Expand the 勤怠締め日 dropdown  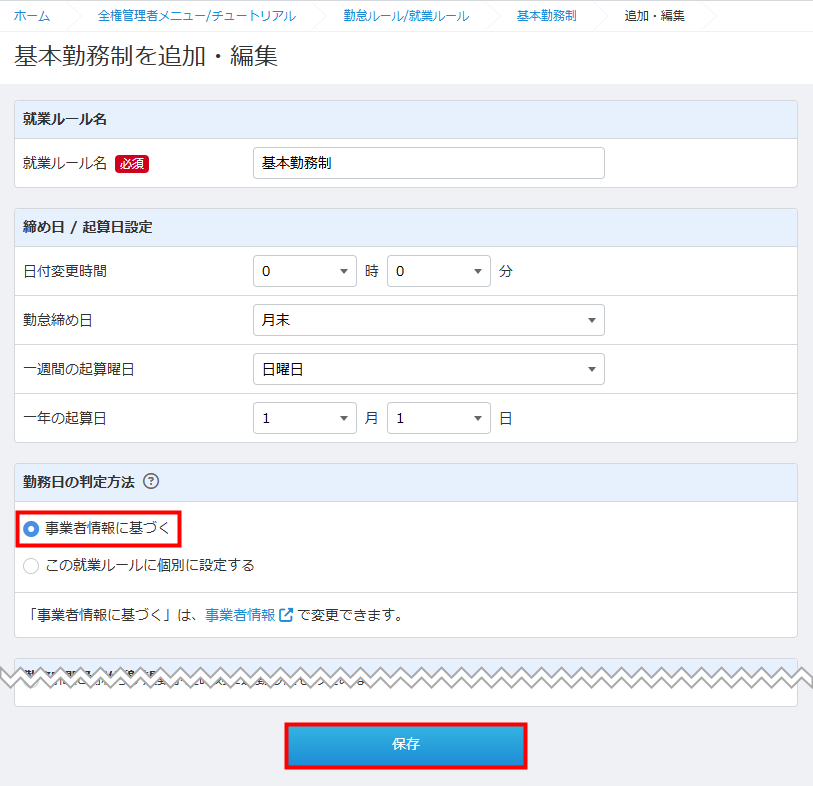tap(428, 320)
